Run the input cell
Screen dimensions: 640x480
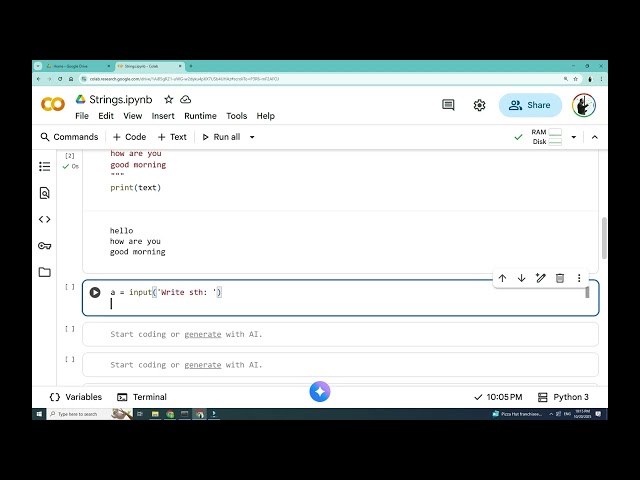pyautogui.click(x=95, y=292)
